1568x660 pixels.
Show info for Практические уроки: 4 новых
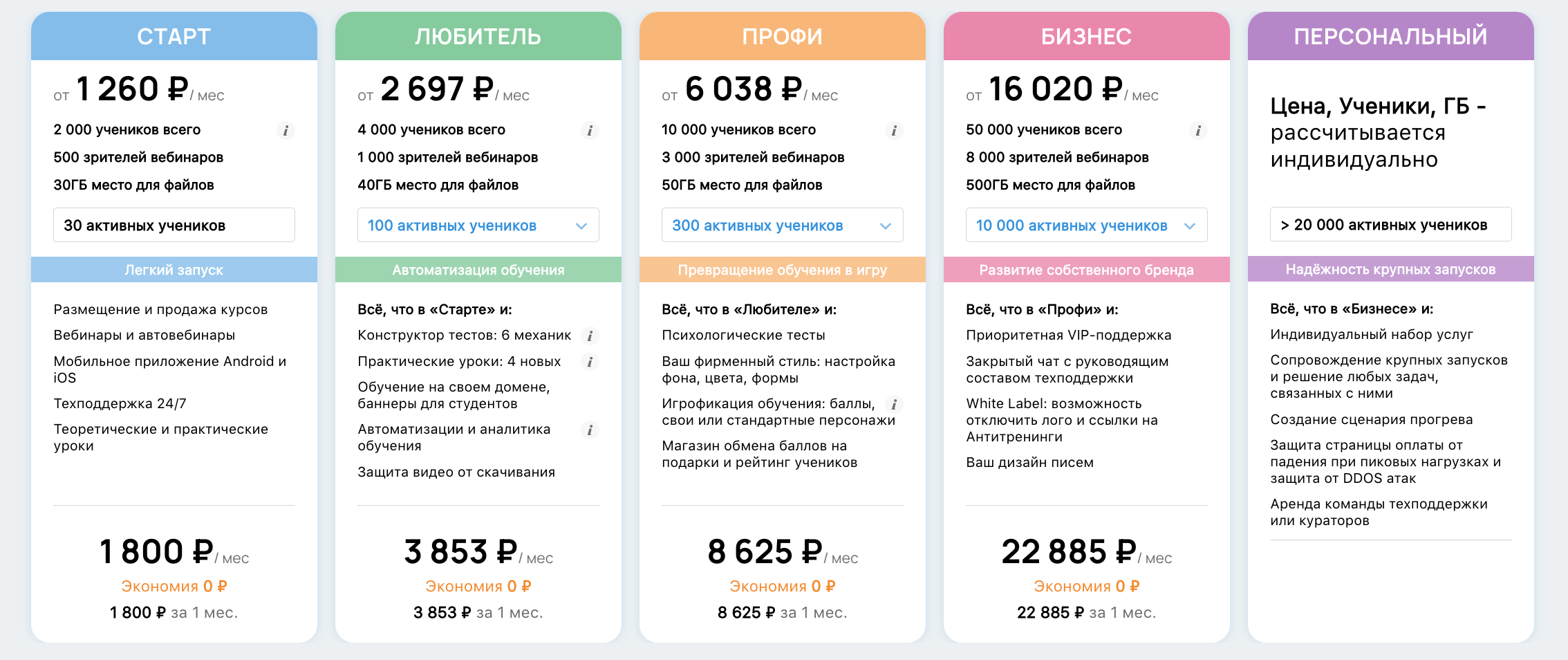click(x=590, y=362)
